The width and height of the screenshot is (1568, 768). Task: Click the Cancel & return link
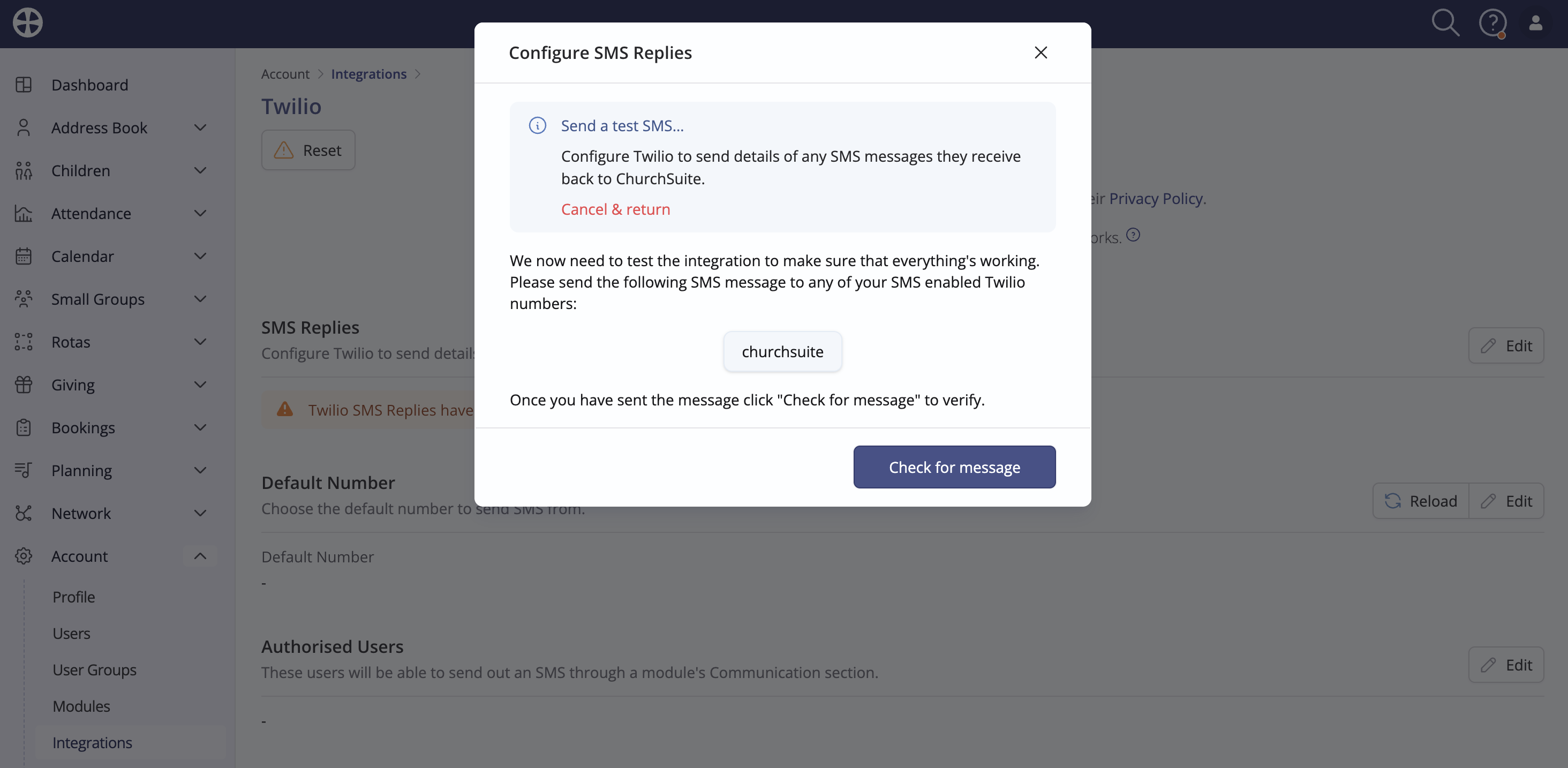tap(615, 209)
